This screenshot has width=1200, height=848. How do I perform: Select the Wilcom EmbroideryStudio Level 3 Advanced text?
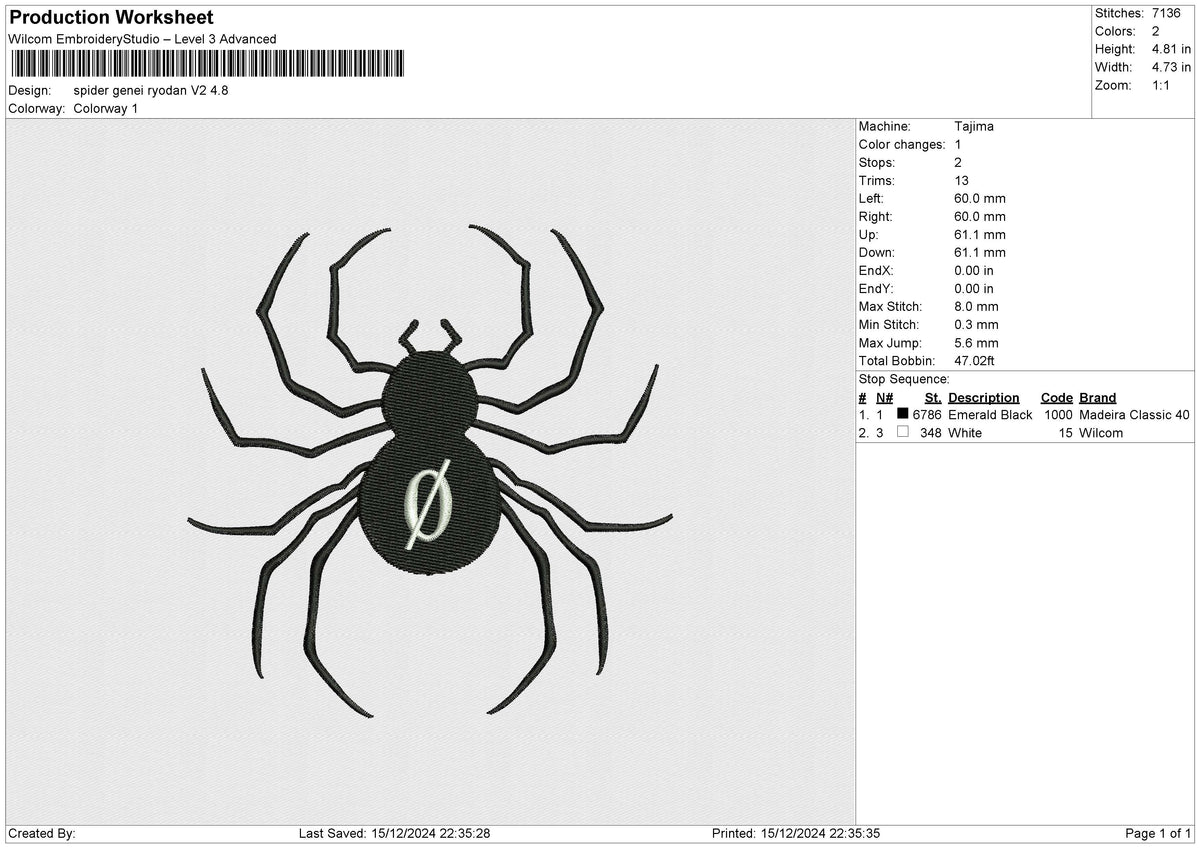(x=142, y=39)
